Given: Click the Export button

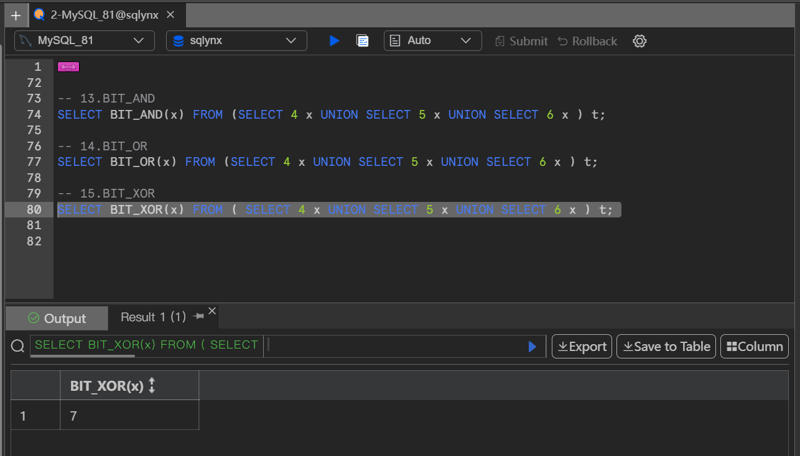Looking at the screenshot, I should (x=582, y=347).
